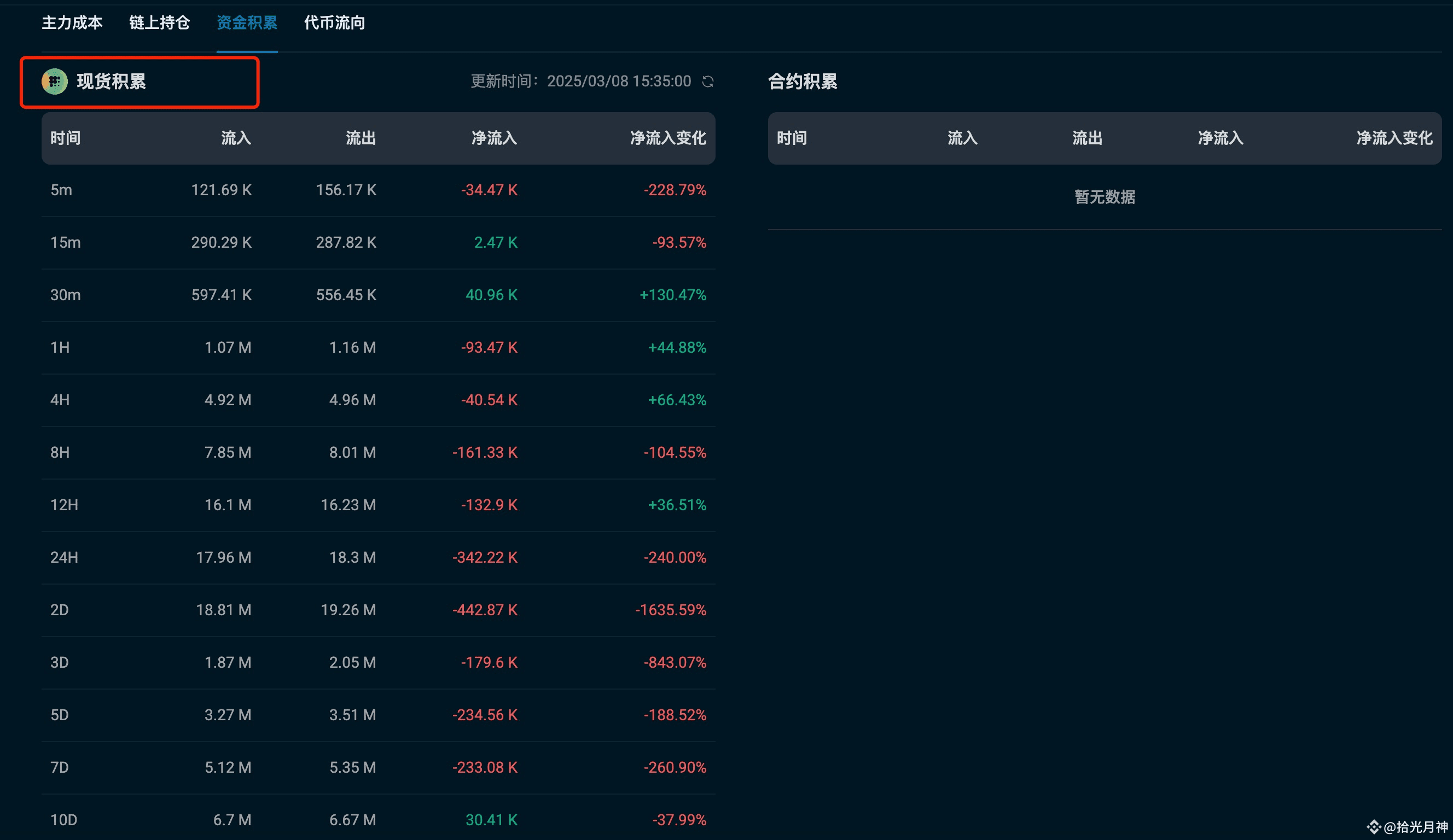The height and width of the screenshot is (840, 1453).
Task: Switch to the 主力成本 tab
Action: pyautogui.click(x=72, y=22)
